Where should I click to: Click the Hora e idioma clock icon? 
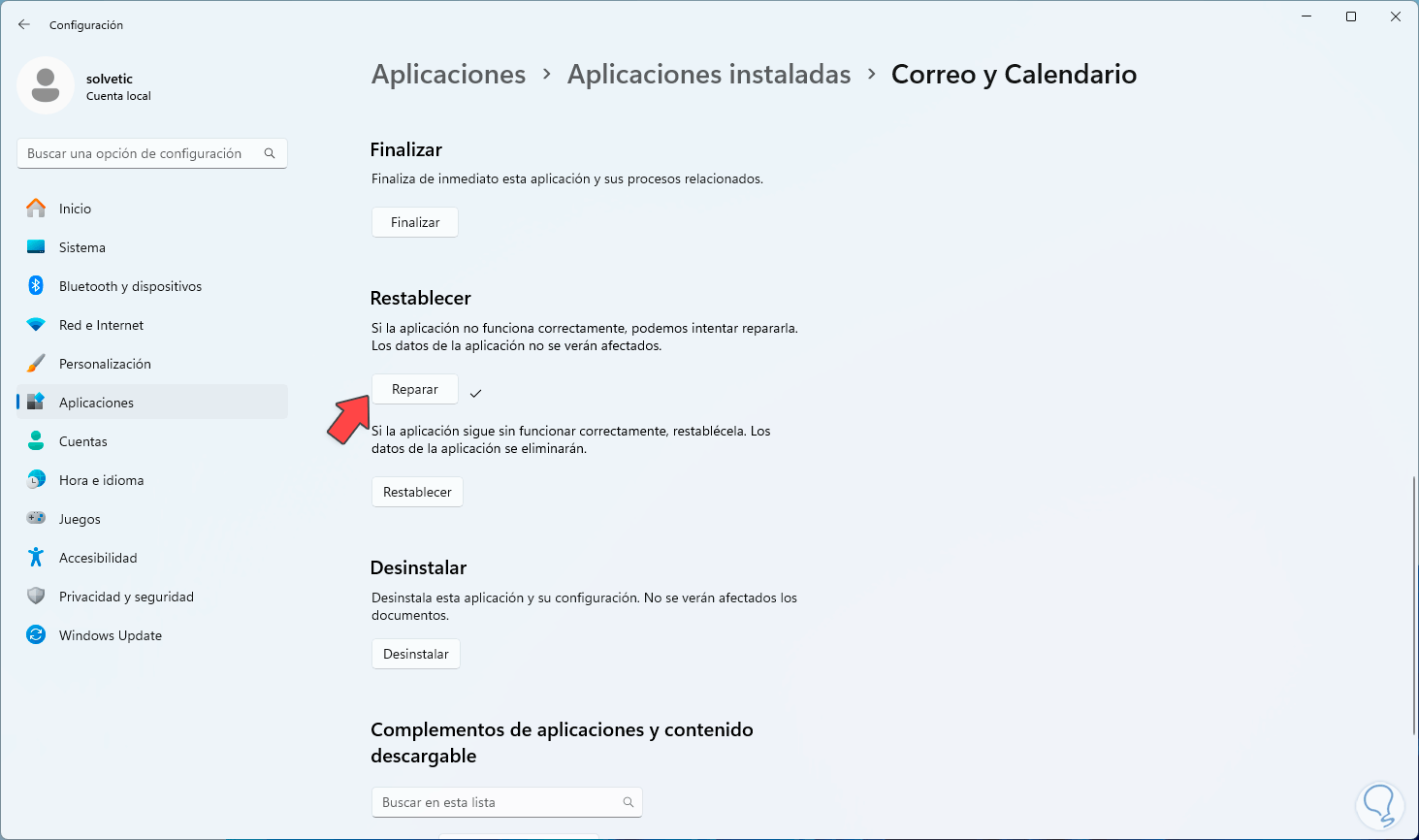(x=36, y=480)
